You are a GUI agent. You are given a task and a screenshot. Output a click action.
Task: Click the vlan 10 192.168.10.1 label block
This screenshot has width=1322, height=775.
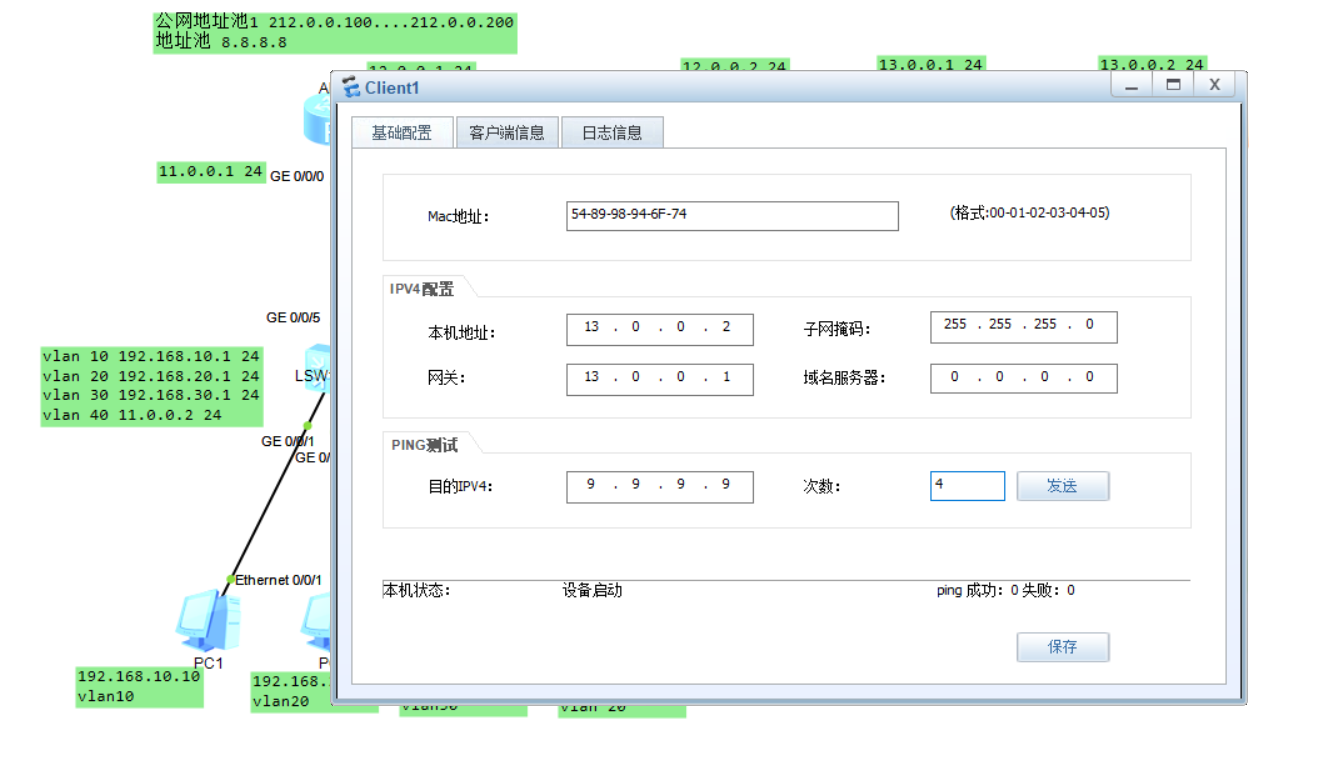click(x=151, y=386)
